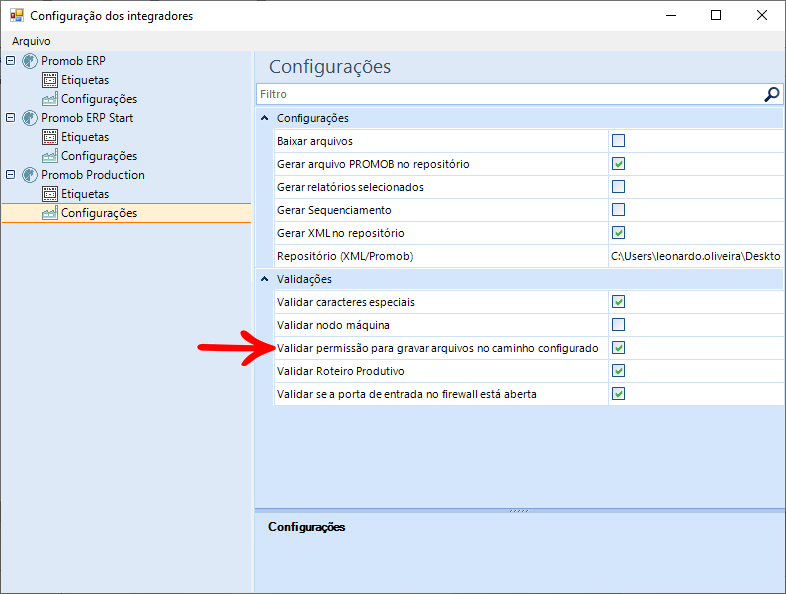Select Configurações under Promob ERP
This screenshot has width=786, height=594.
coord(98,99)
